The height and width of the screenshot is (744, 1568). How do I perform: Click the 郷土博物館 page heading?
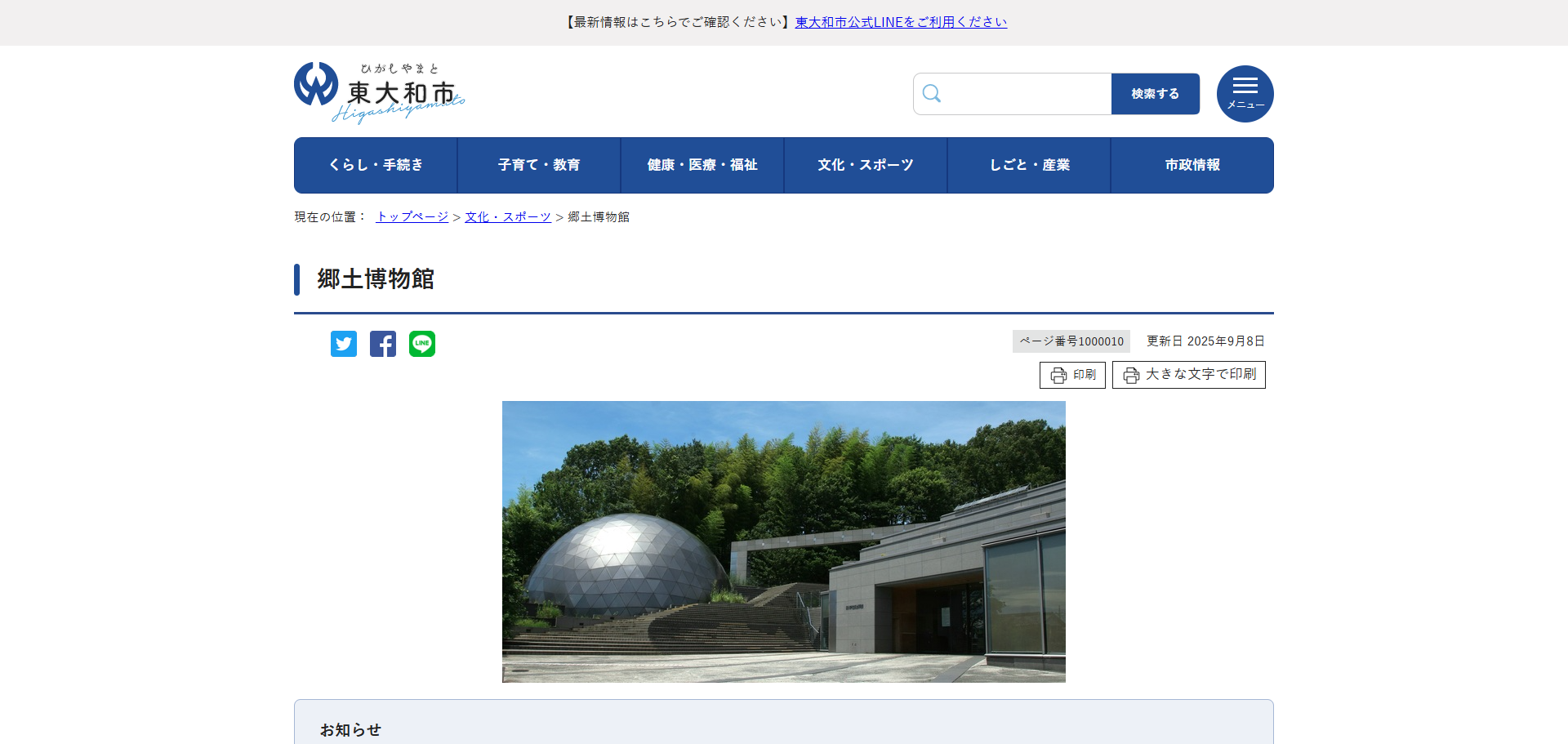(x=376, y=279)
